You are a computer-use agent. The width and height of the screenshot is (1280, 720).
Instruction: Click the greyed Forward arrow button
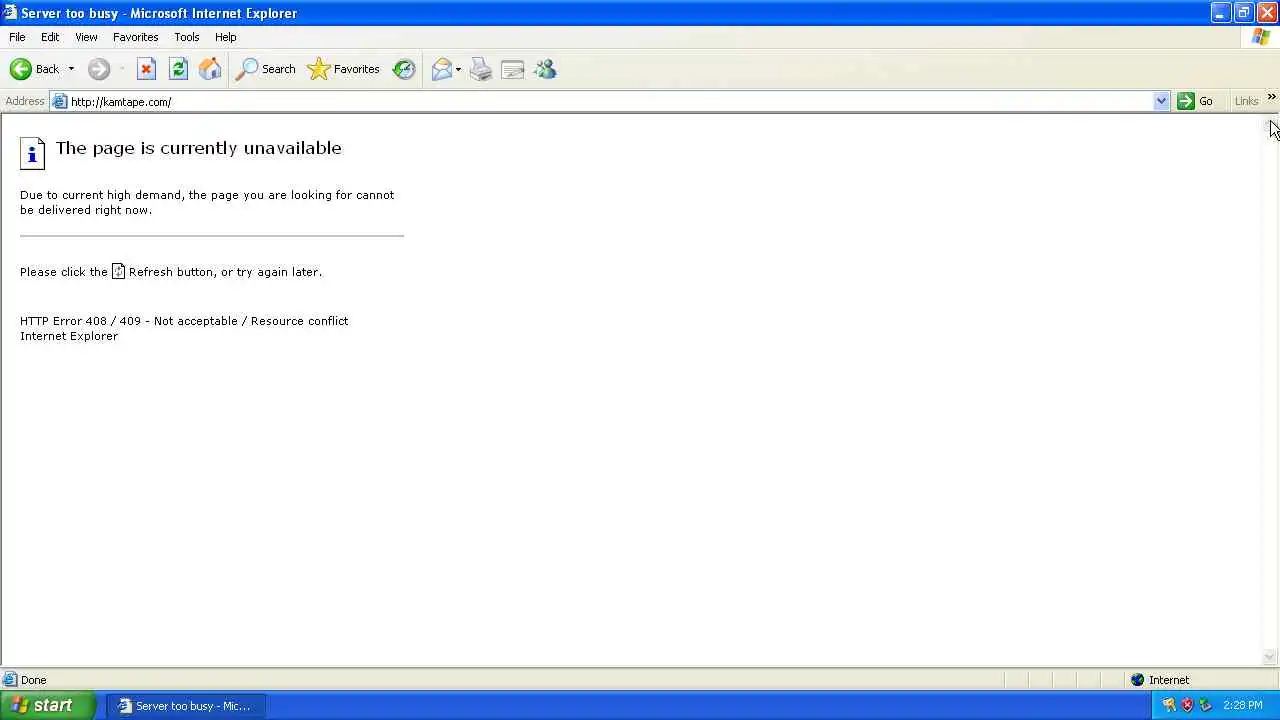[99, 69]
